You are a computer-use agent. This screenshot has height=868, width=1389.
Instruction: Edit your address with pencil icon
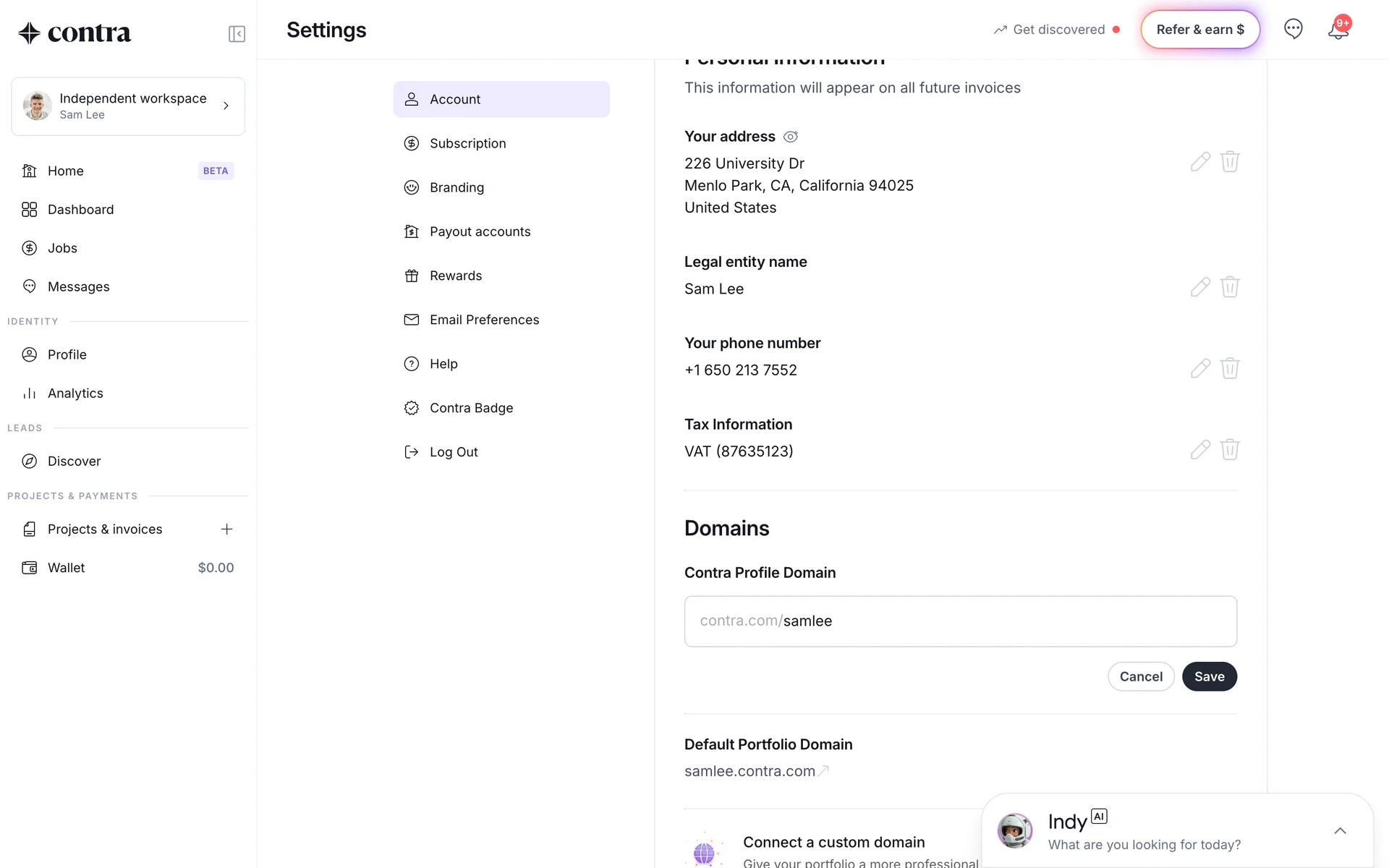(x=1200, y=161)
